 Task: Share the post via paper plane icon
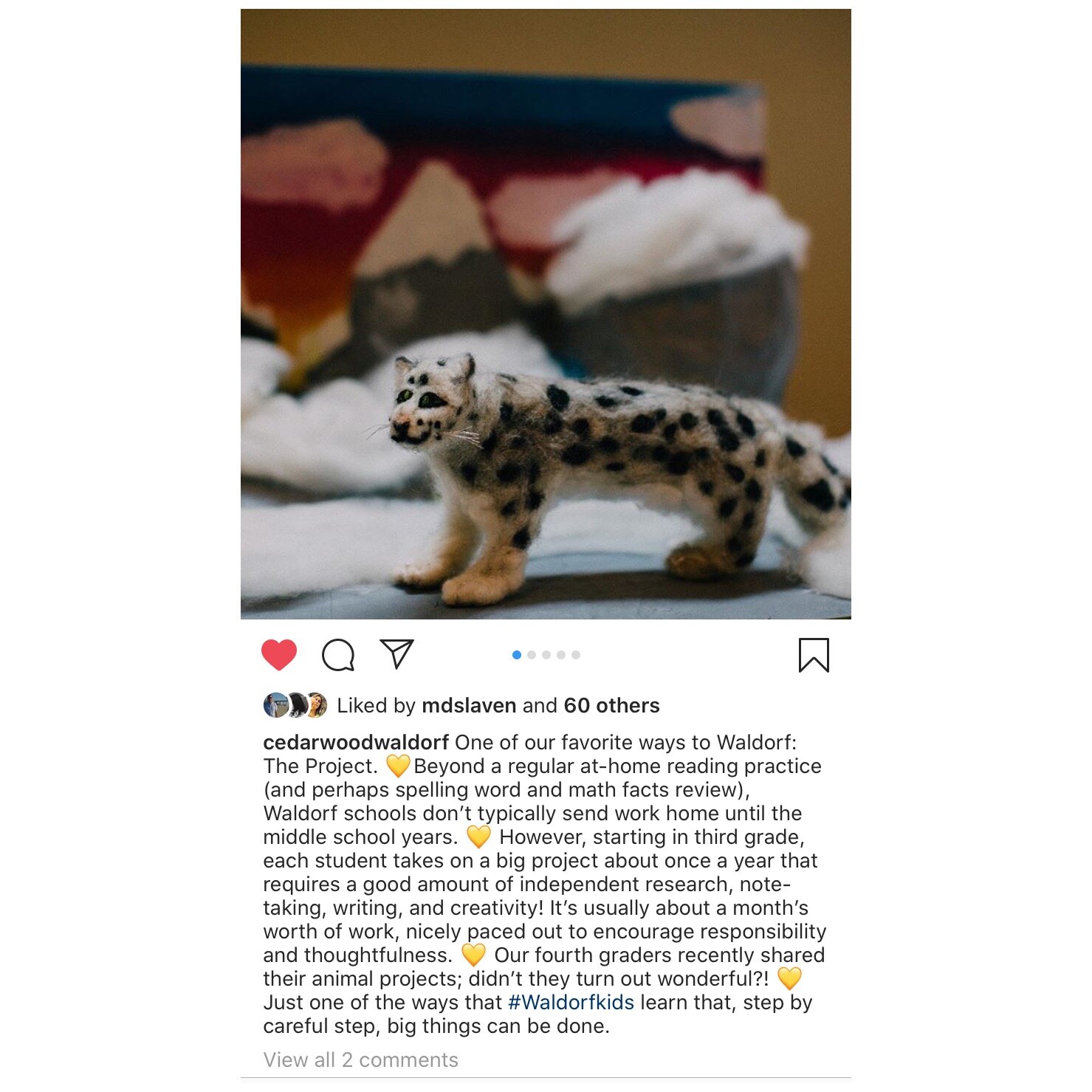(x=397, y=654)
